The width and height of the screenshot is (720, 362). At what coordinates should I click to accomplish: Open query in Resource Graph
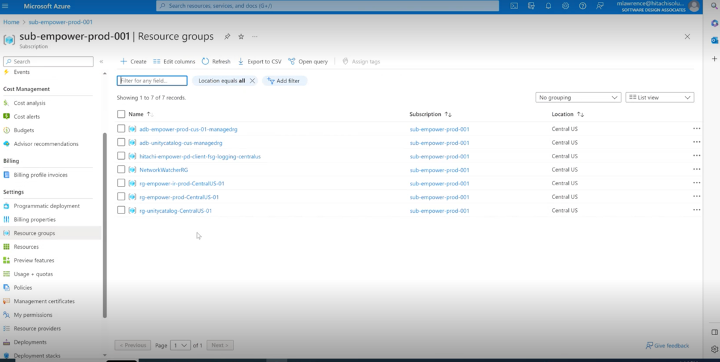tap(308, 61)
